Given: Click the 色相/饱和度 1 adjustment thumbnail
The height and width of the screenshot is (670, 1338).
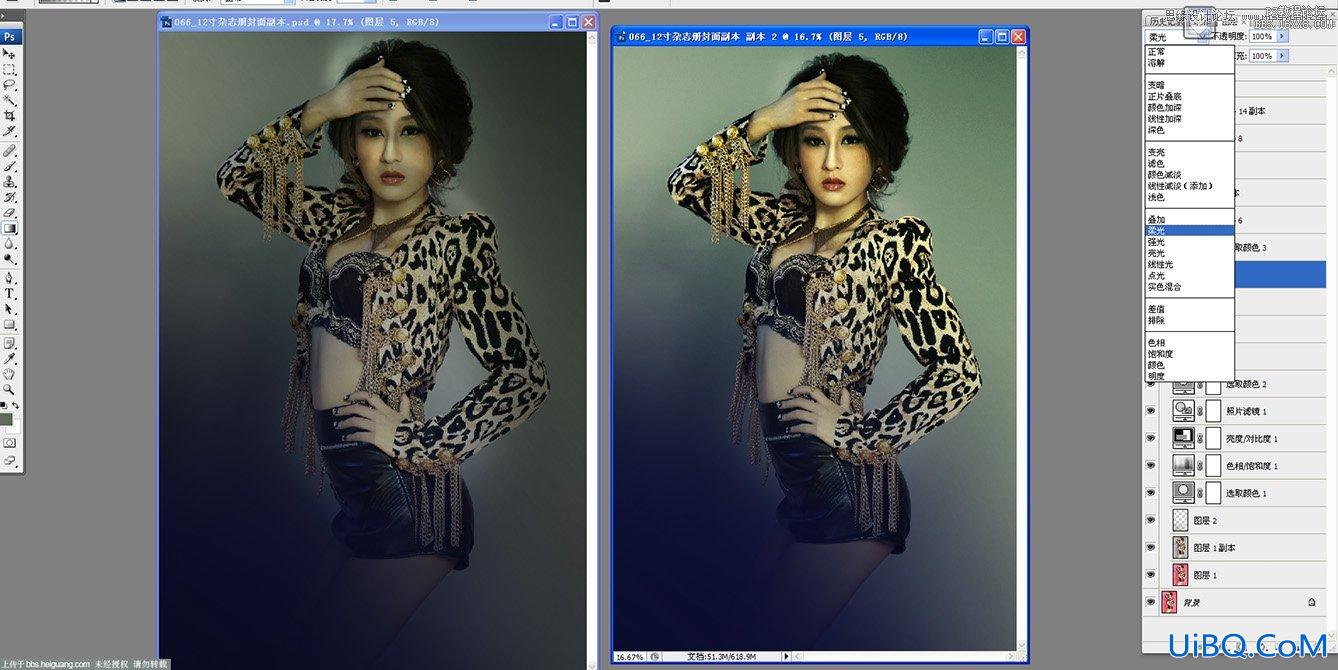Looking at the screenshot, I should pyautogui.click(x=1182, y=466).
